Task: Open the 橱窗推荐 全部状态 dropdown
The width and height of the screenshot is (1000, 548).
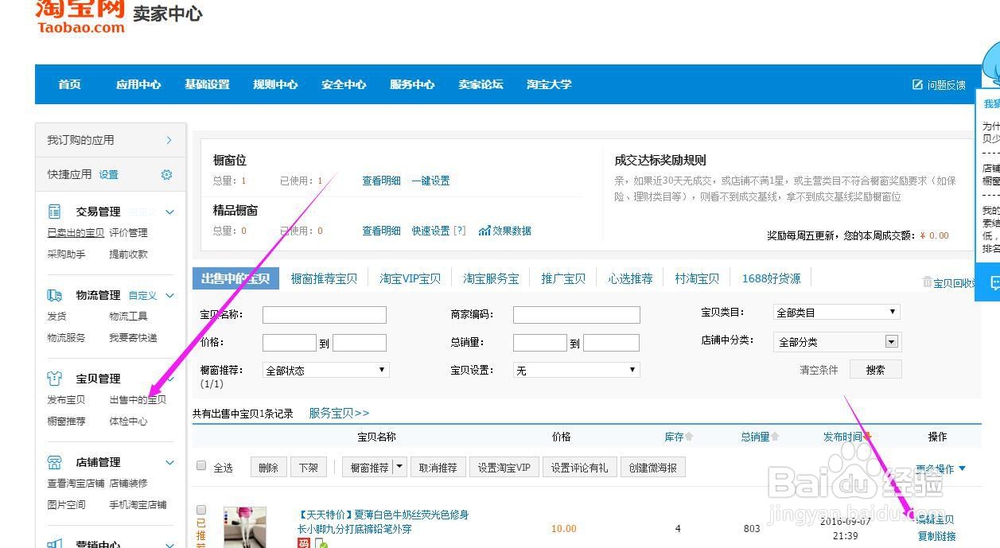Action: click(326, 370)
